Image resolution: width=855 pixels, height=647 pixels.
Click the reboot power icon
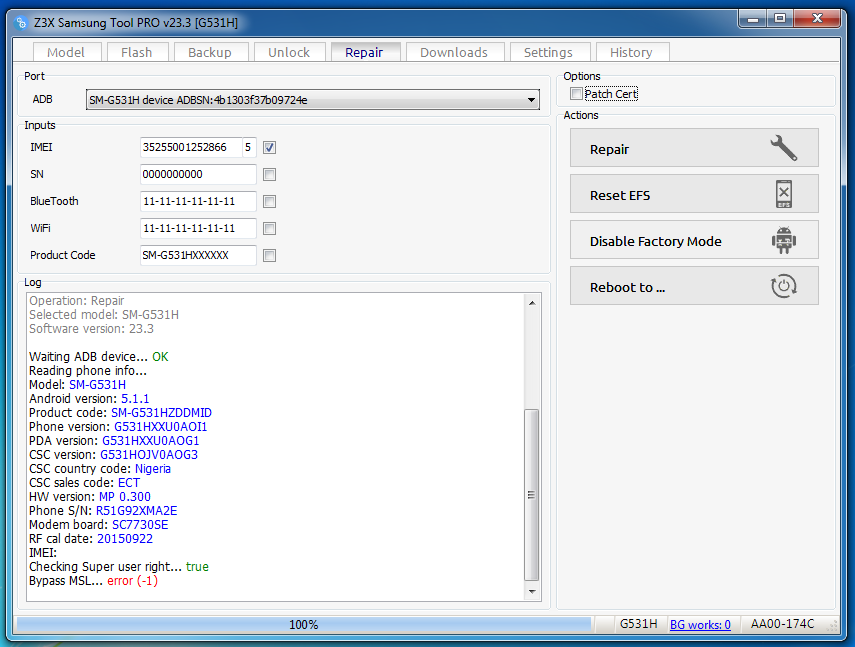pos(784,286)
